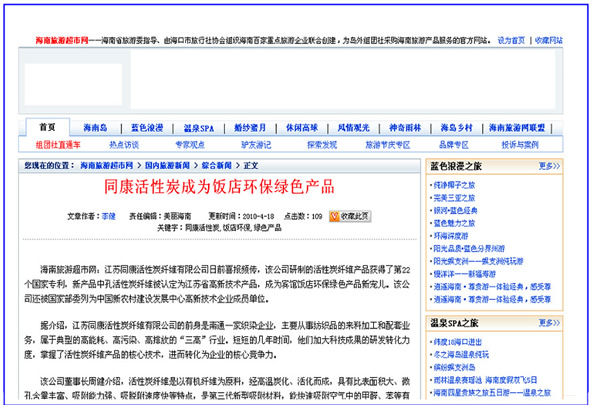Open the 海南旅游网联盟 tab

516,128
